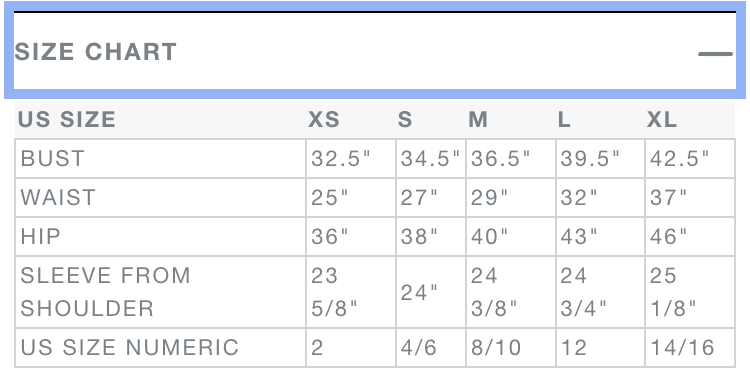Click the US SIZE NUMERIC row label

tap(129, 348)
